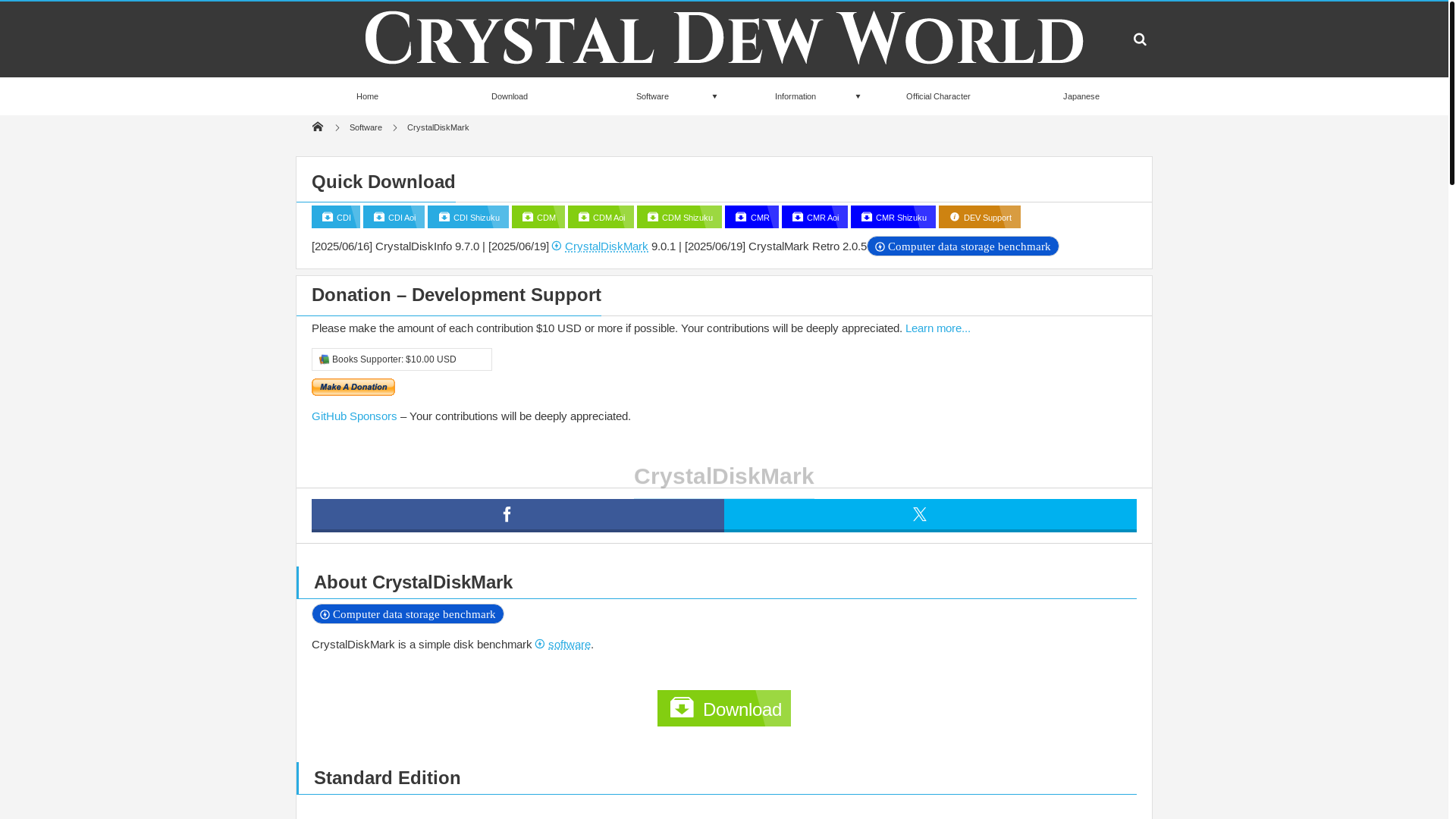Click the Donation – Development Support heading
Image resolution: width=1456 pixels, height=819 pixels.
(x=457, y=295)
